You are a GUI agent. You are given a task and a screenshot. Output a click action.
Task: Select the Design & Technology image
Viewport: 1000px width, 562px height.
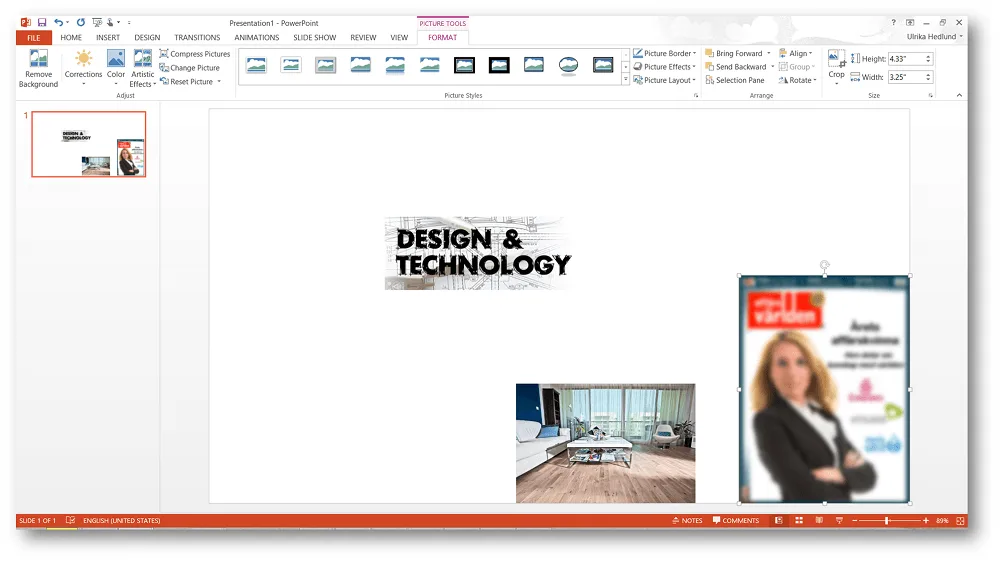coord(478,253)
